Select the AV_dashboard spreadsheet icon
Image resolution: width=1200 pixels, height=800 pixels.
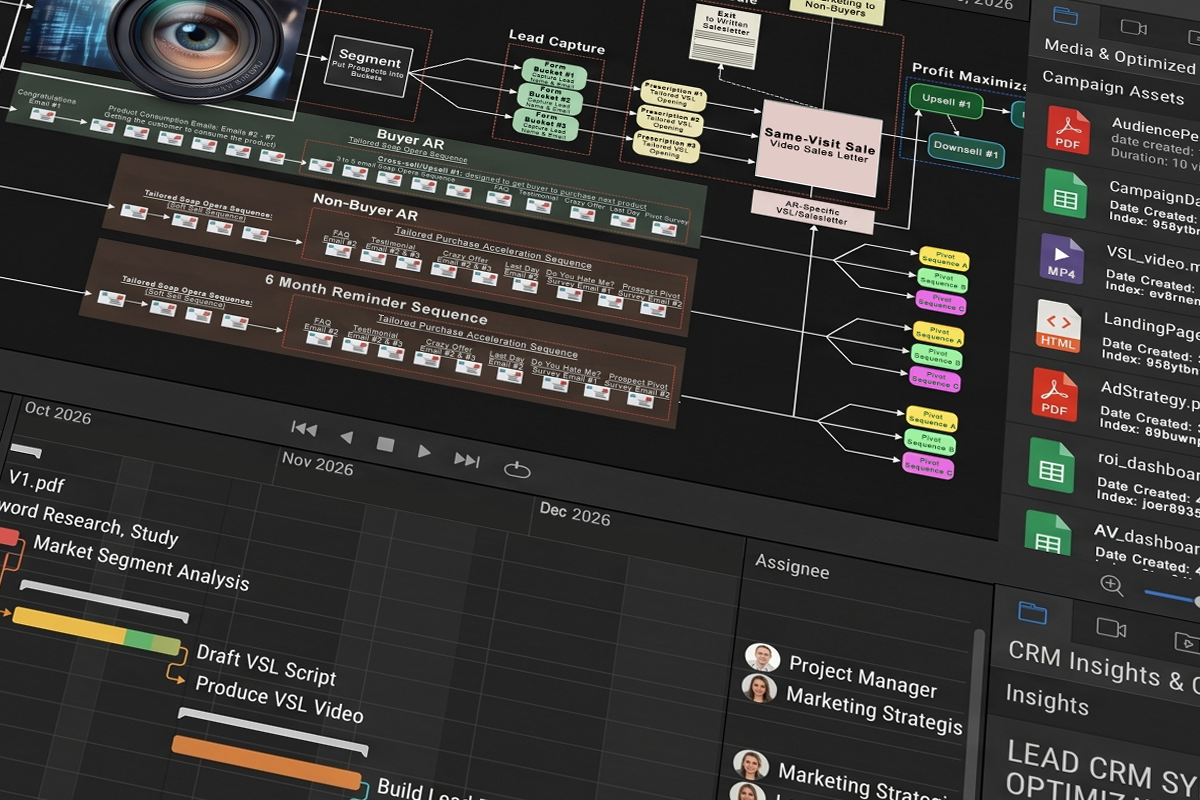click(1047, 532)
